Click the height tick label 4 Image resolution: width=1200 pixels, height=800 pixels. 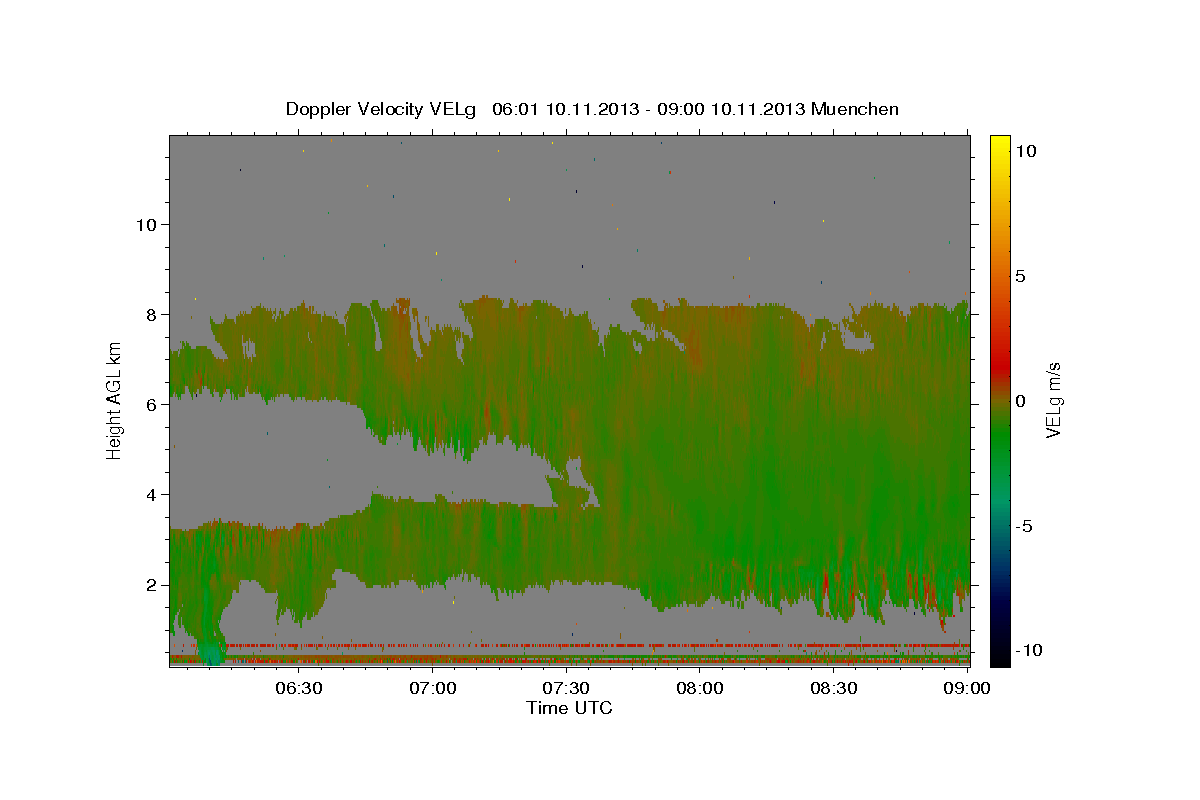coord(150,494)
